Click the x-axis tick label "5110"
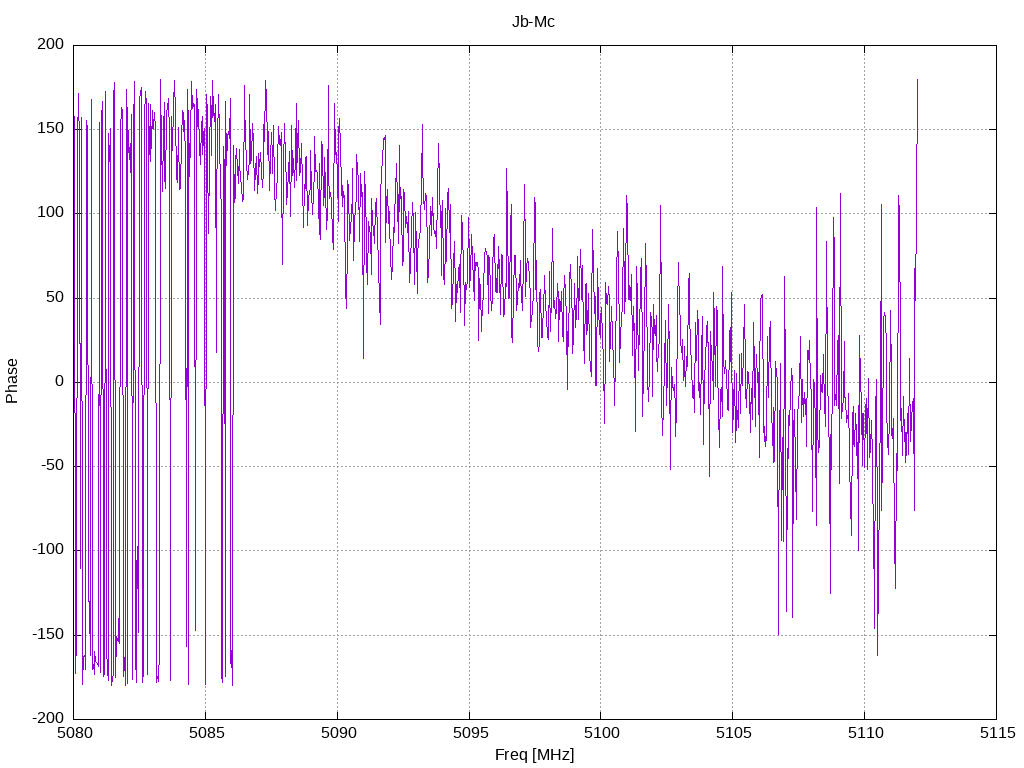The image size is (1024, 768). [x=865, y=733]
